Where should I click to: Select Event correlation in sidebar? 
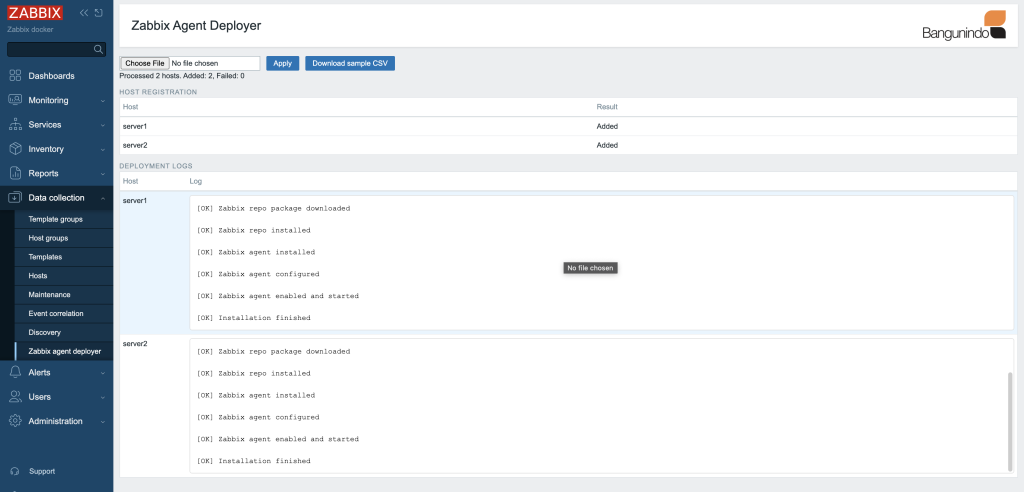click(57, 313)
